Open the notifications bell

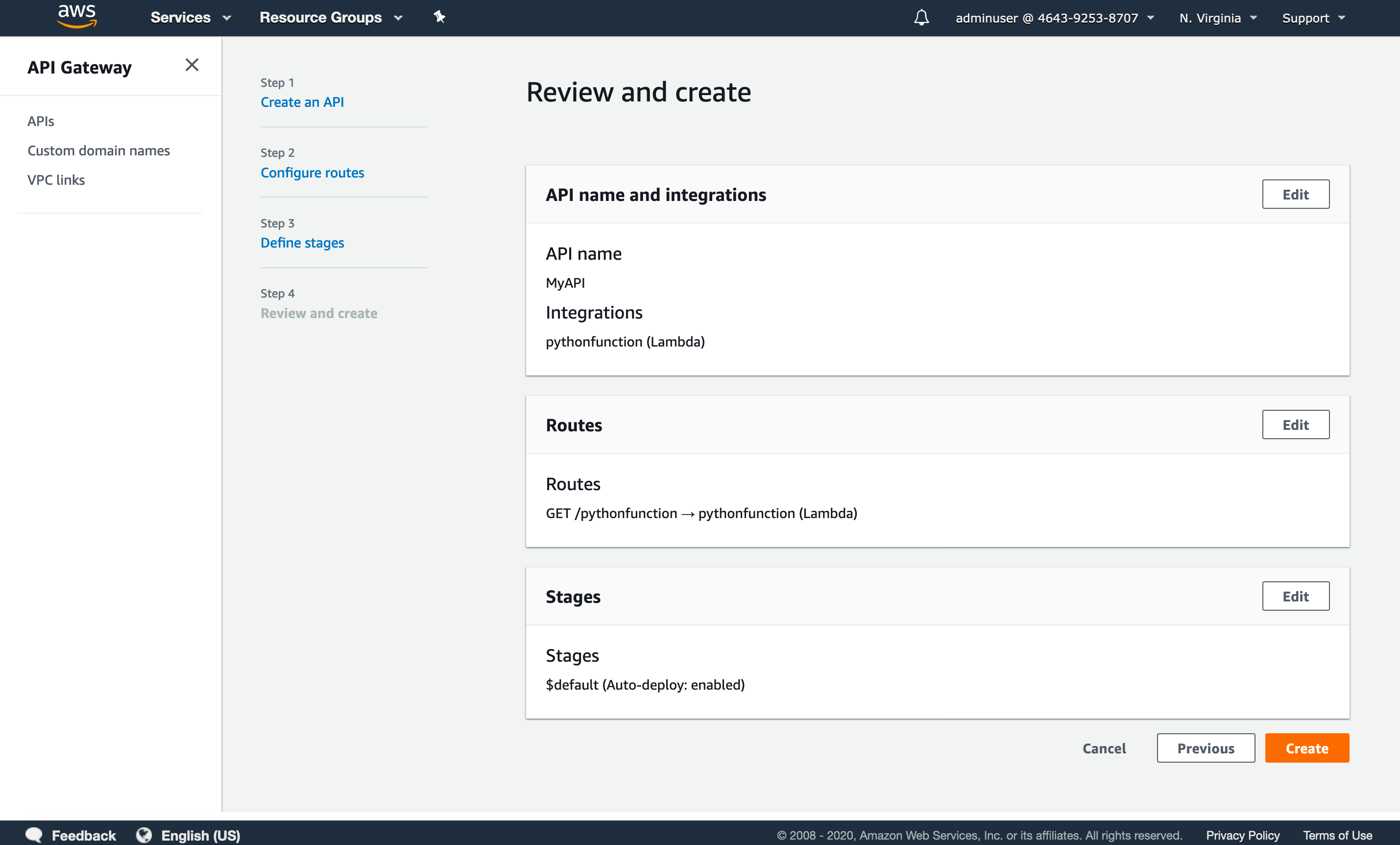[921, 18]
